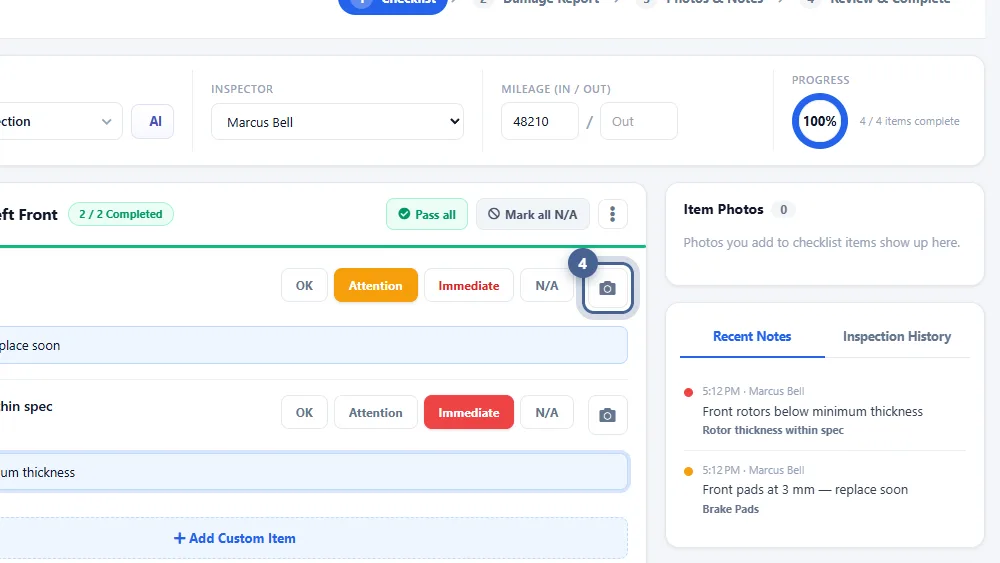The image size is (1000, 563).
Task: Mark all items as N/A
Action: click(533, 214)
